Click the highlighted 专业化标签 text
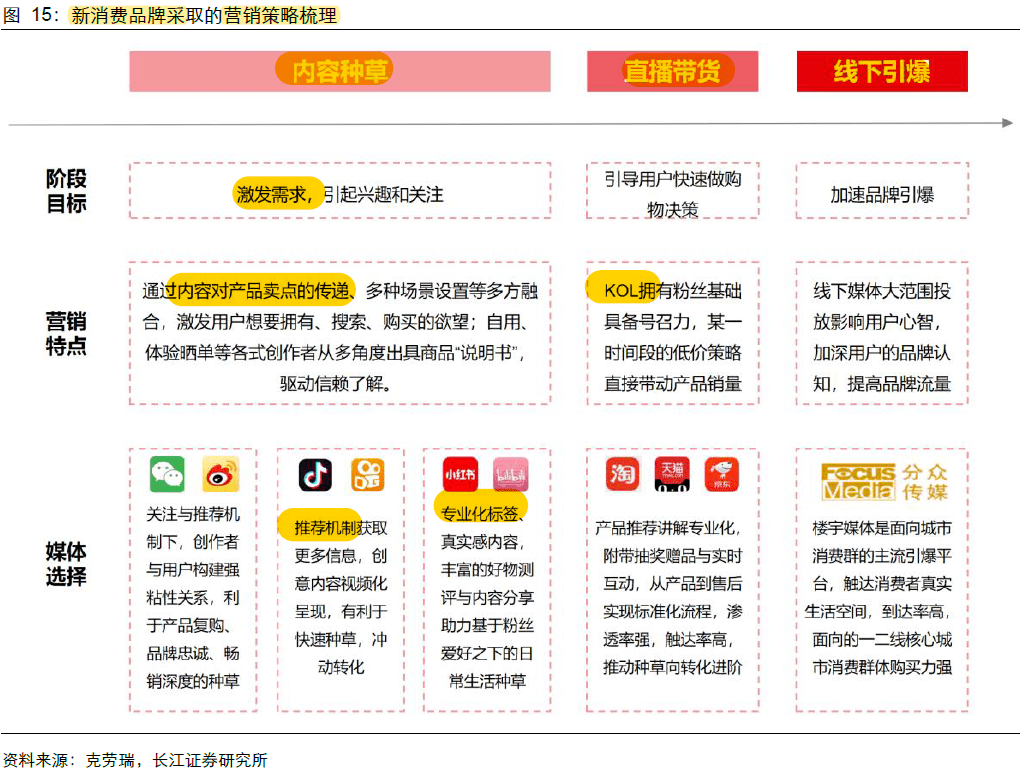1028x773 pixels. (481, 513)
